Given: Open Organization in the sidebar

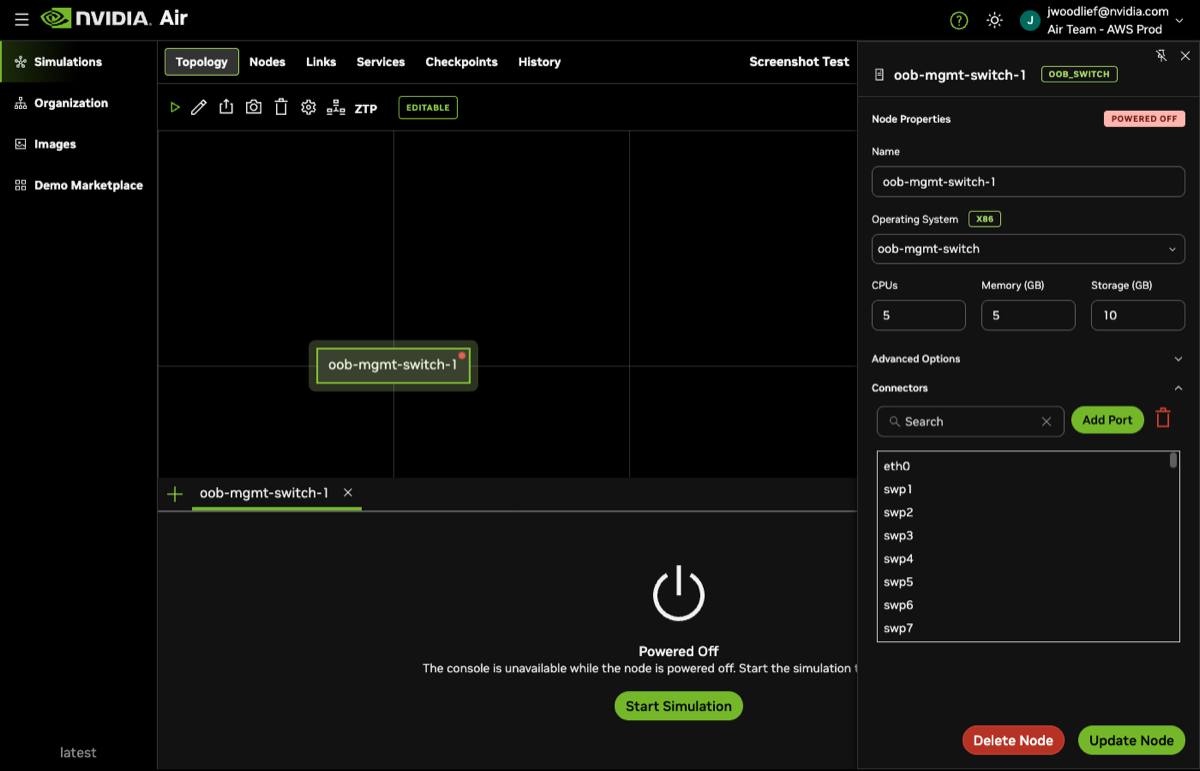Looking at the screenshot, I should [70, 103].
